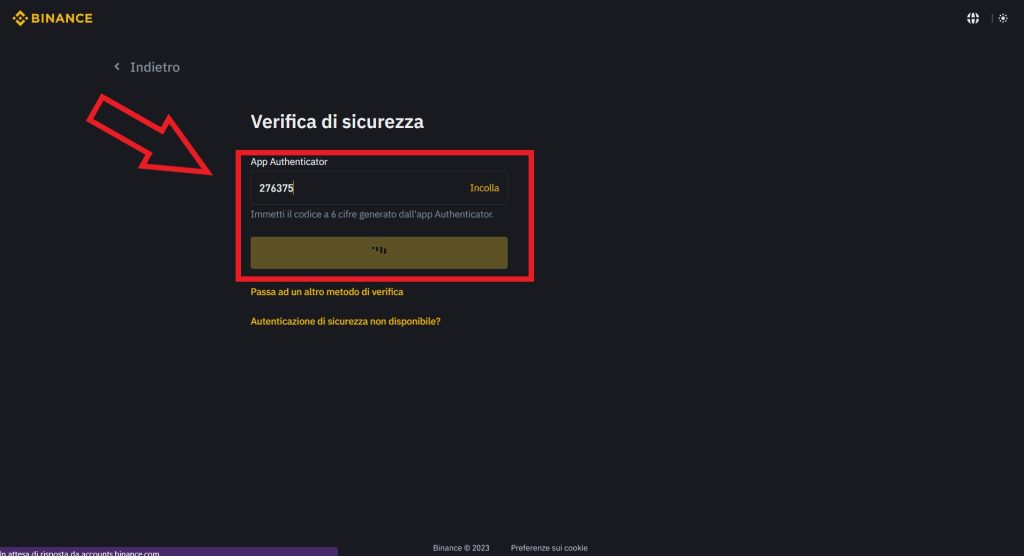Click the entered code 276375
The width and height of the screenshot is (1024, 556).
pos(276,188)
